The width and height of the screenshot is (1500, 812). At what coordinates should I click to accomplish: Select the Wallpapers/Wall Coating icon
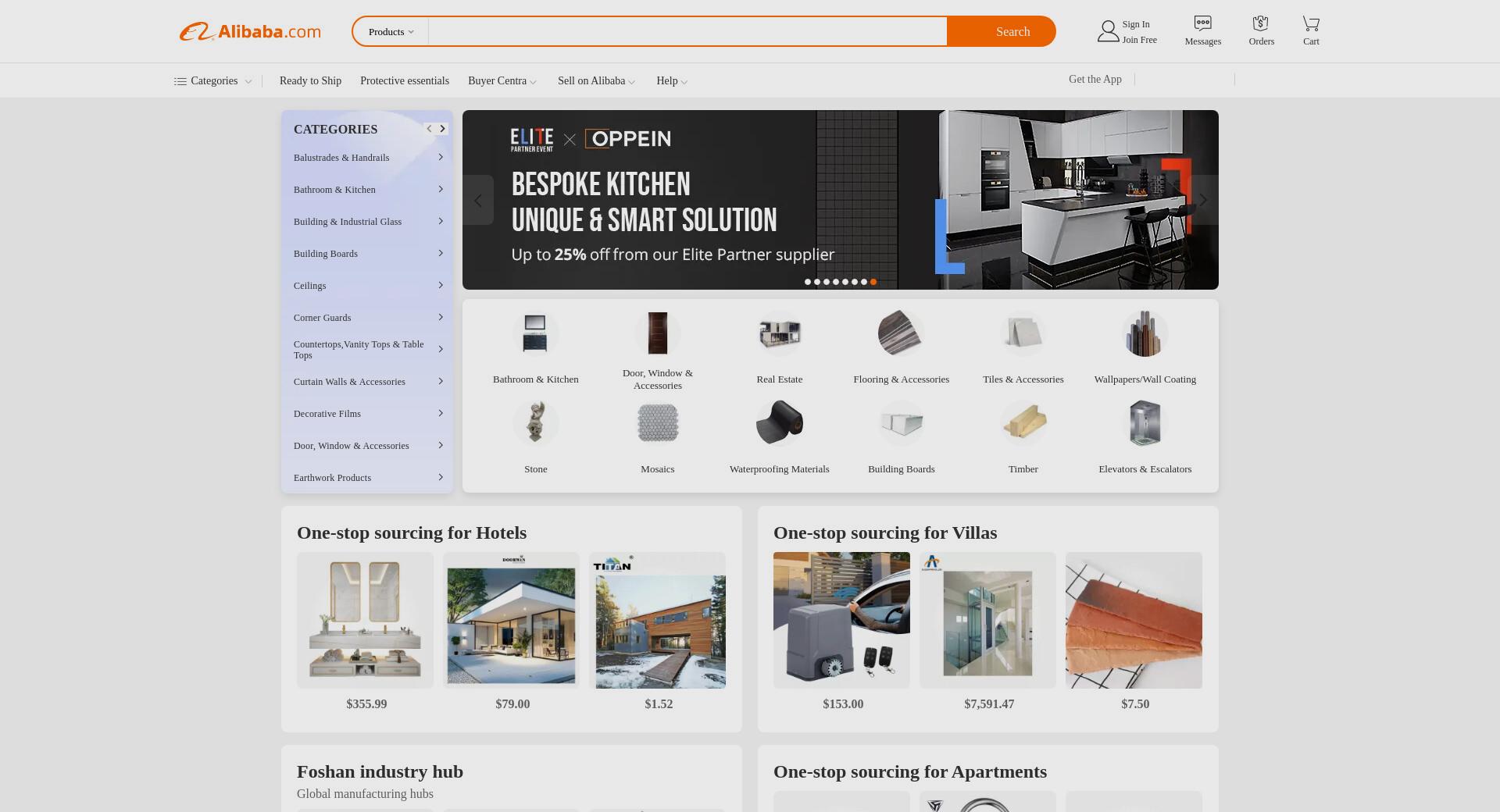[x=1145, y=334]
